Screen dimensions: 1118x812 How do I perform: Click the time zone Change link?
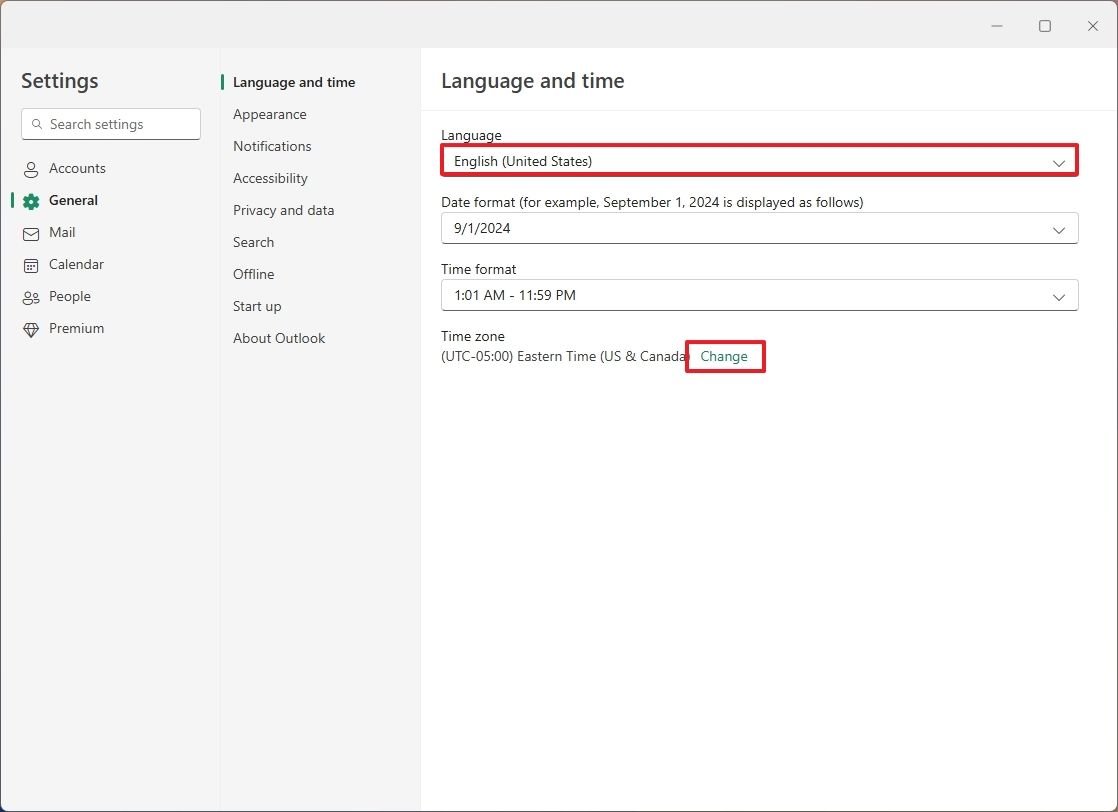click(724, 356)
